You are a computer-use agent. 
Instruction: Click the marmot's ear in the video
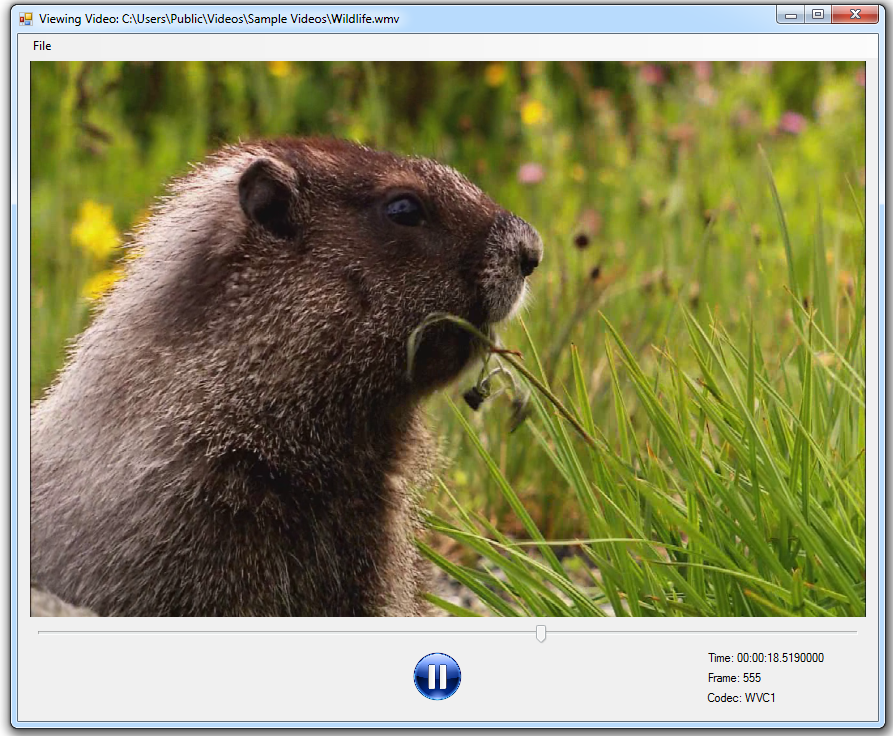pos(270,195)
